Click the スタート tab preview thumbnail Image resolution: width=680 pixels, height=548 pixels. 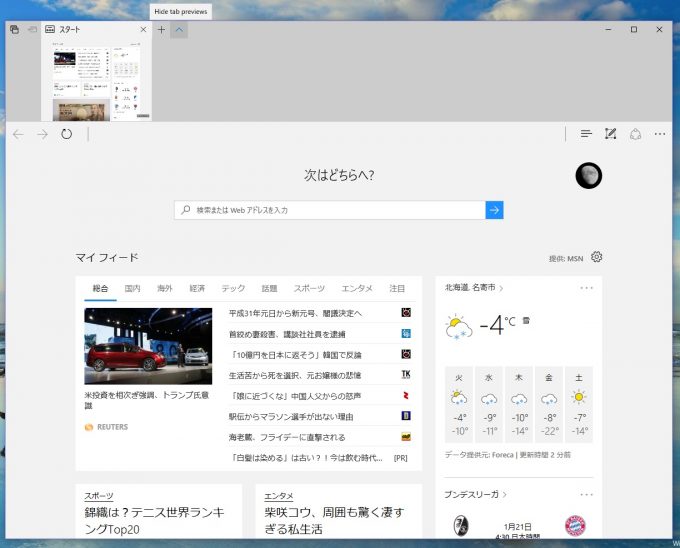(x=96, y=81)
